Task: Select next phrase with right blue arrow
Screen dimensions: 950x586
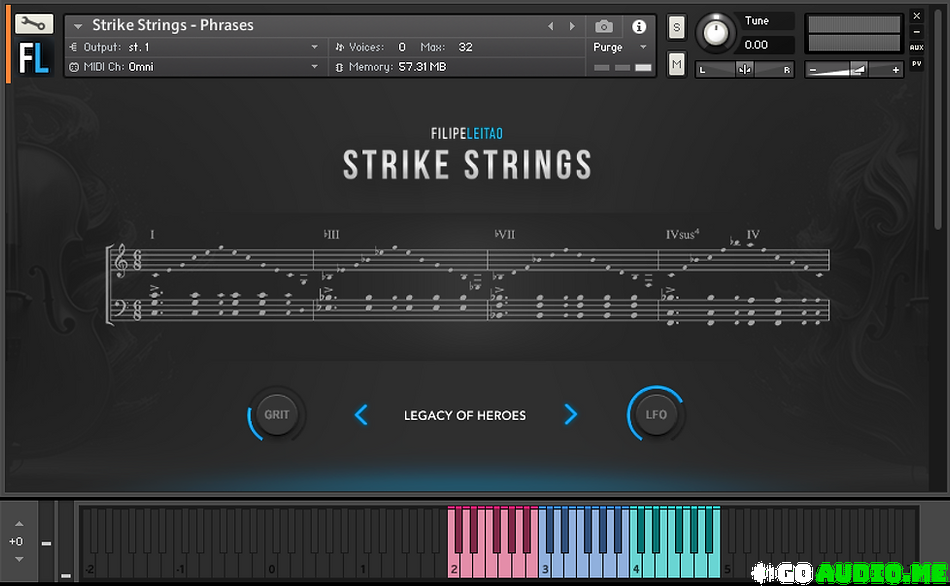Action: pyautogui.click(x=570, y=415)
